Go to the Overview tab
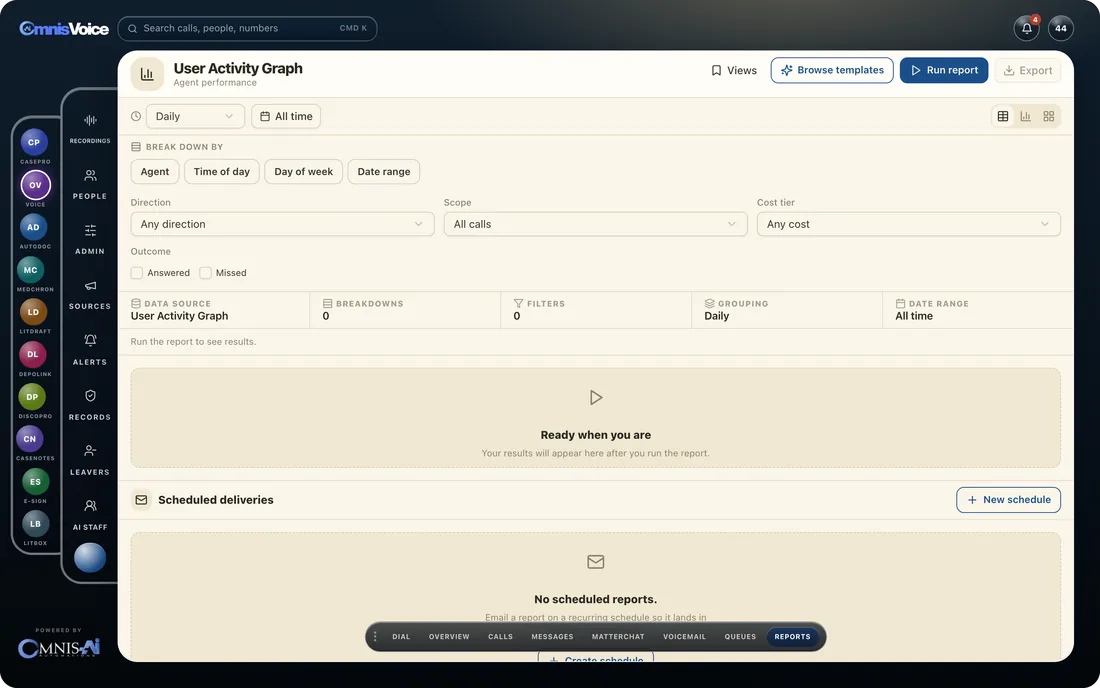The image size is (1100, 688). coord(449,637)
